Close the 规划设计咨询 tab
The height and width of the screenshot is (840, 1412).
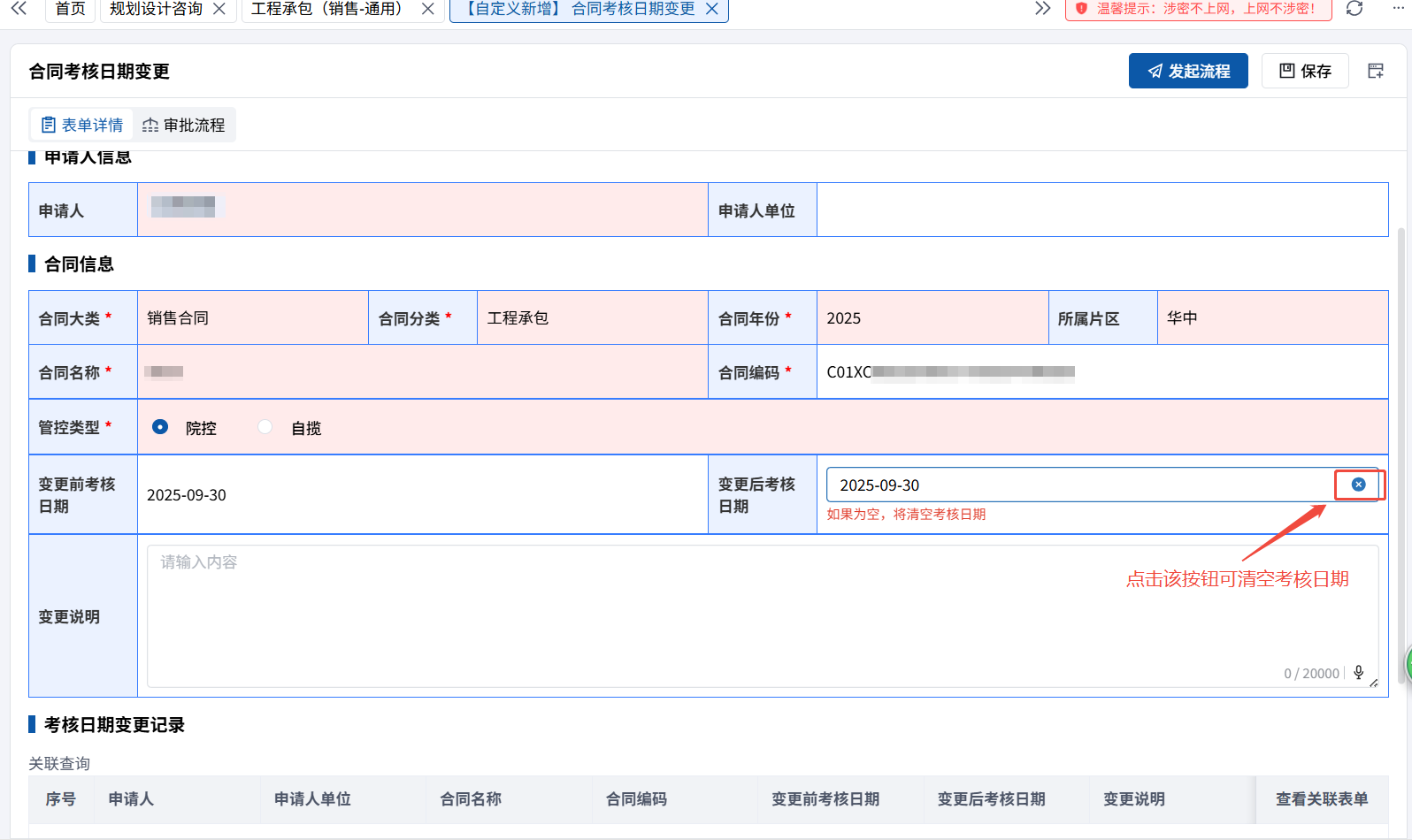pyautogui.click(x=219, y=9)
